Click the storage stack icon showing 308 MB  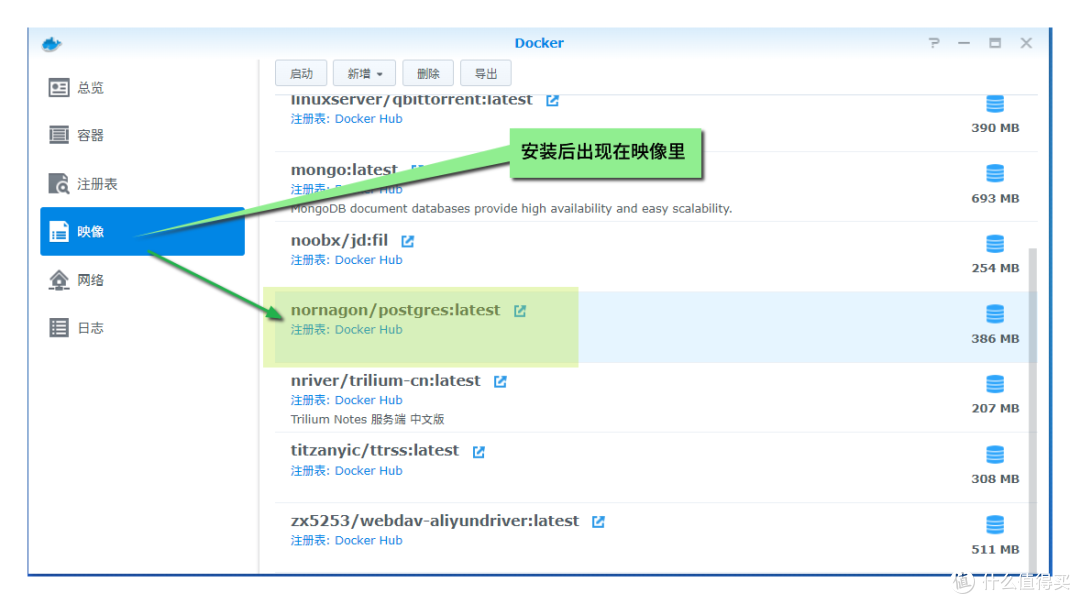coord(994,453)
